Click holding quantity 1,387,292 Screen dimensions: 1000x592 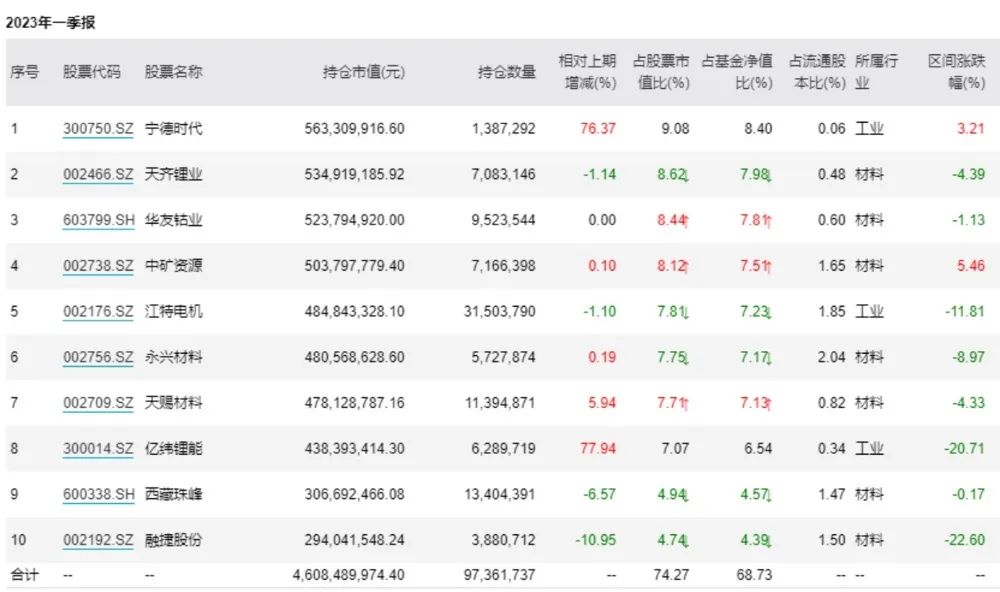pyautogui.click(x=504, y=129)
